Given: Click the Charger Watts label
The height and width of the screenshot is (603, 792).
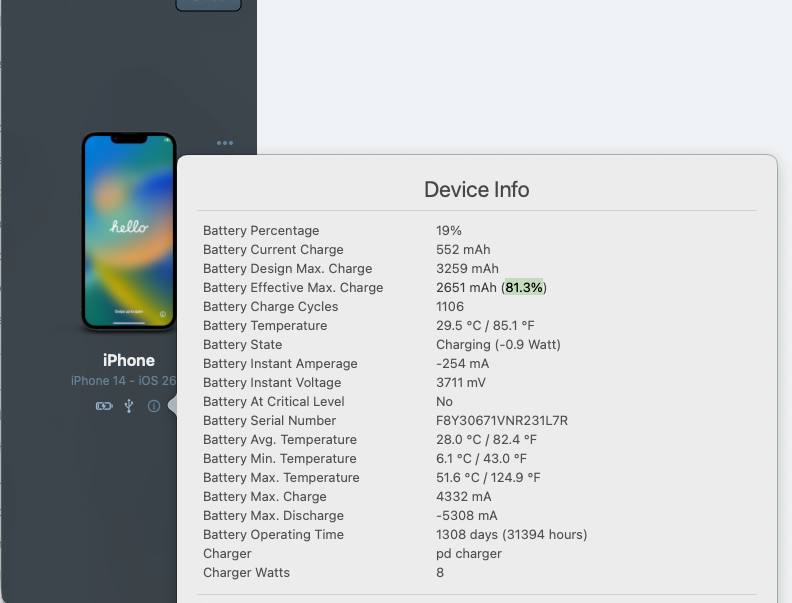Looking at the screenshot, I should coord(246,573).
